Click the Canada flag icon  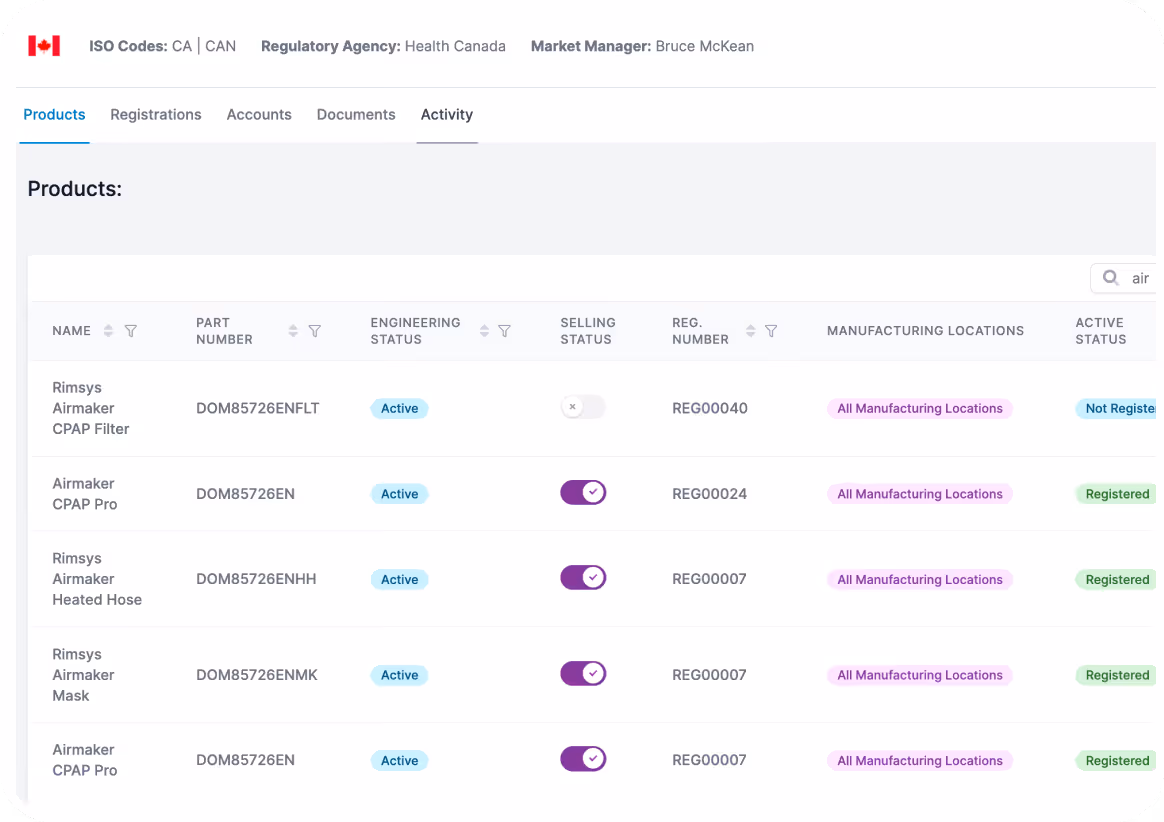pyautogui.click(x=44, y=46)
